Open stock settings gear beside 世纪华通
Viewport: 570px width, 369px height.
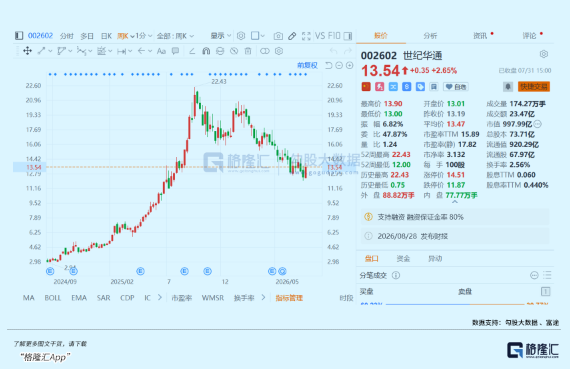[x=544, y=54]
